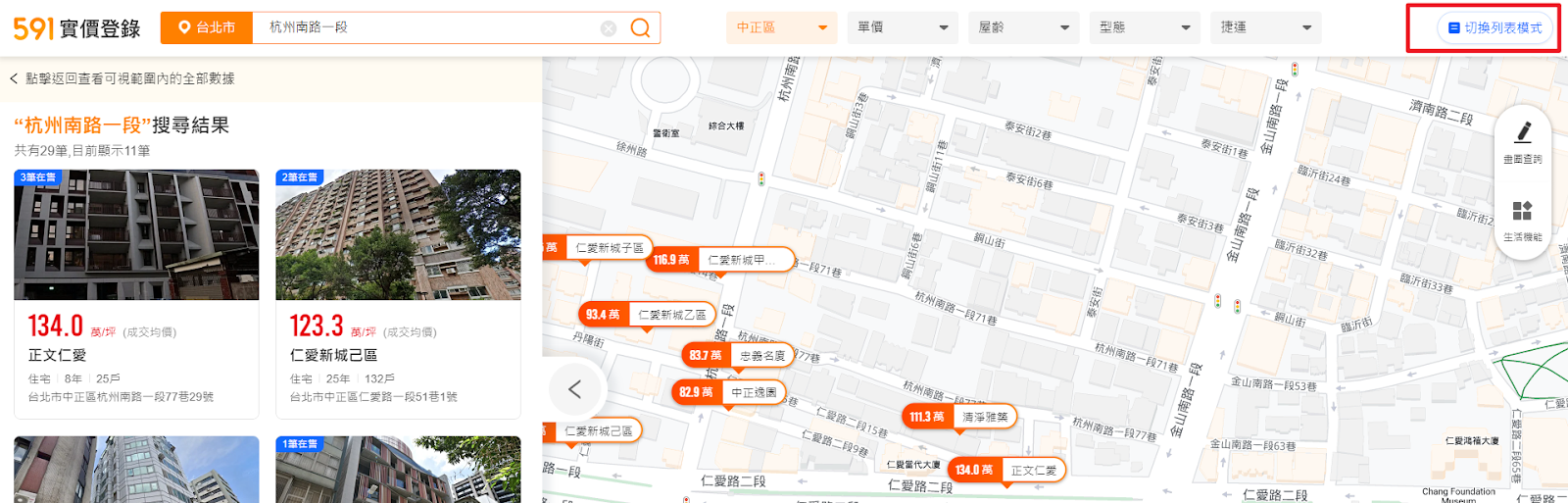The width and height of the screenshot is (1568, 503).
Task: Go back via 點擊返回查看可視範圍內的全部數據
Action: [122, 78]
